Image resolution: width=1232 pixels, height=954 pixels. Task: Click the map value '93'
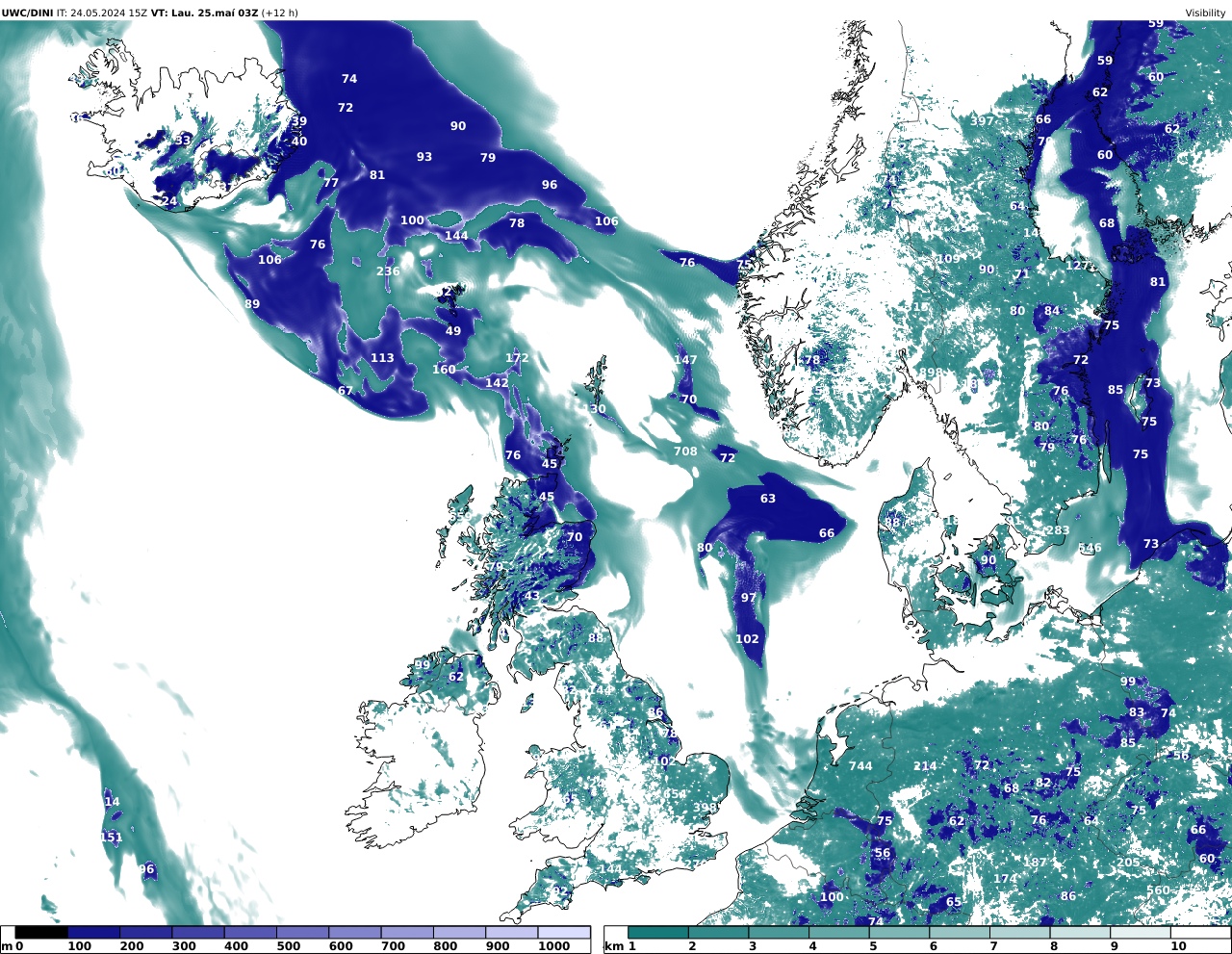pyautogui.click(x=424, y=157)
